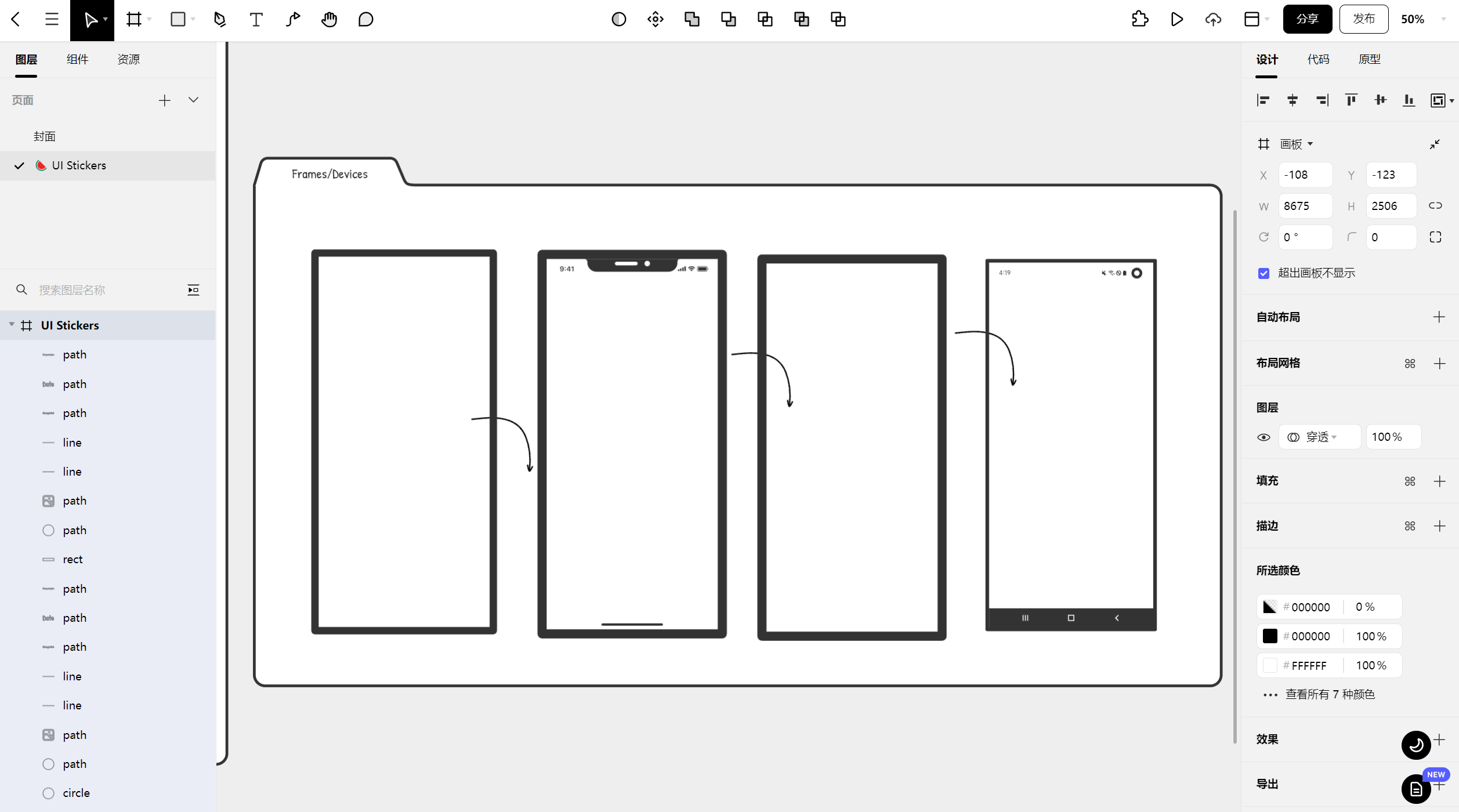The image size is (1459, 812).
Task: Click the path layer in layers panel
Action: (74, 354)
